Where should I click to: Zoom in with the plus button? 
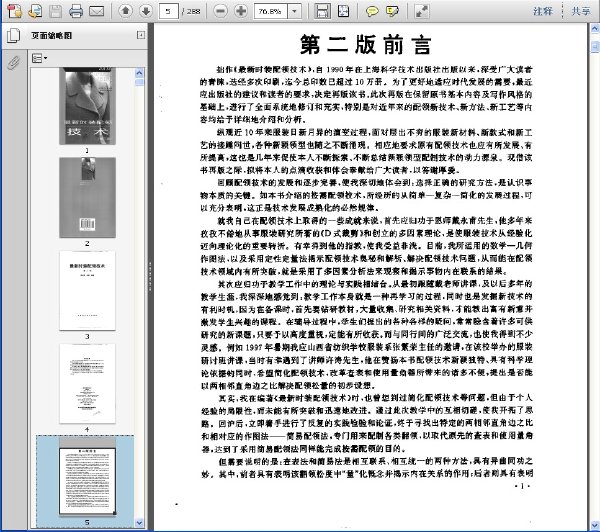[241, 11]
